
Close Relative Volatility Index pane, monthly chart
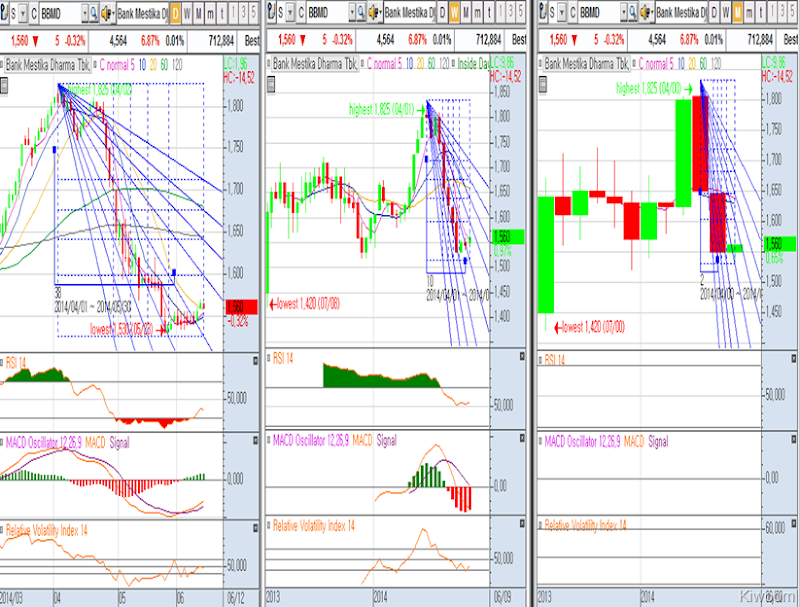tap(794, 523)
